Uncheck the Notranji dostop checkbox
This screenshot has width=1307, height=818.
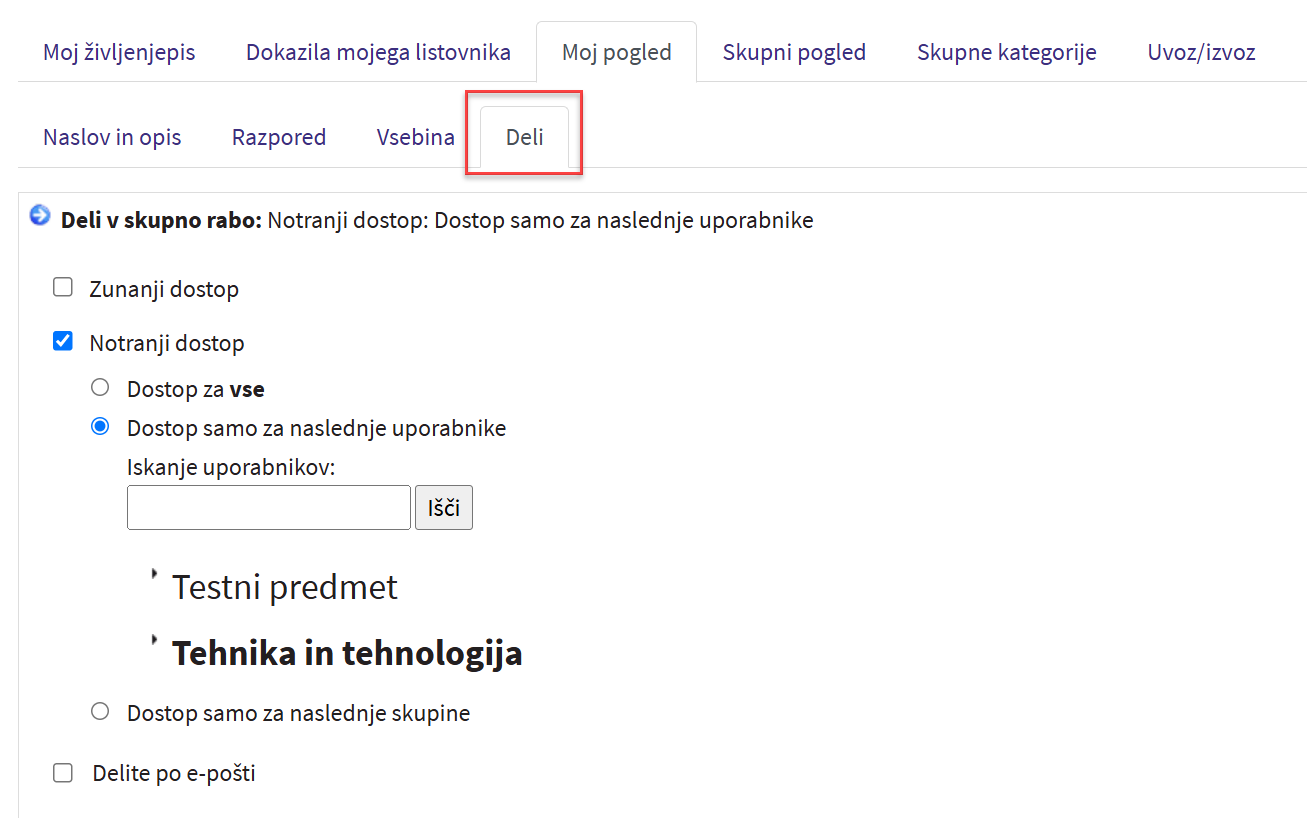click(x=63, y=342)
